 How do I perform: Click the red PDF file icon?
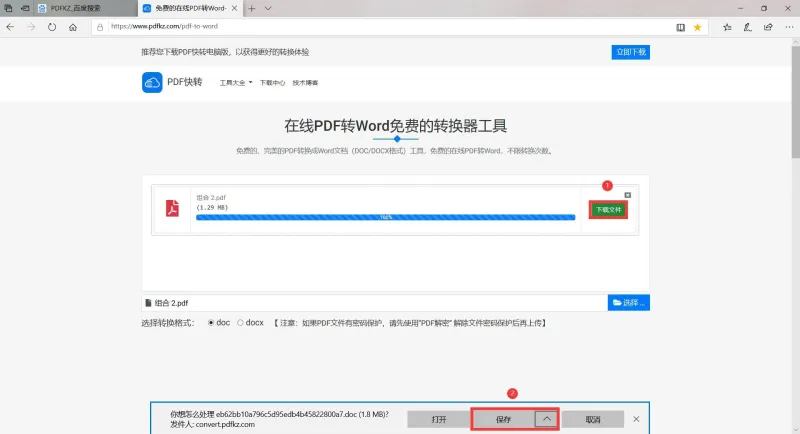pos(172,208)
